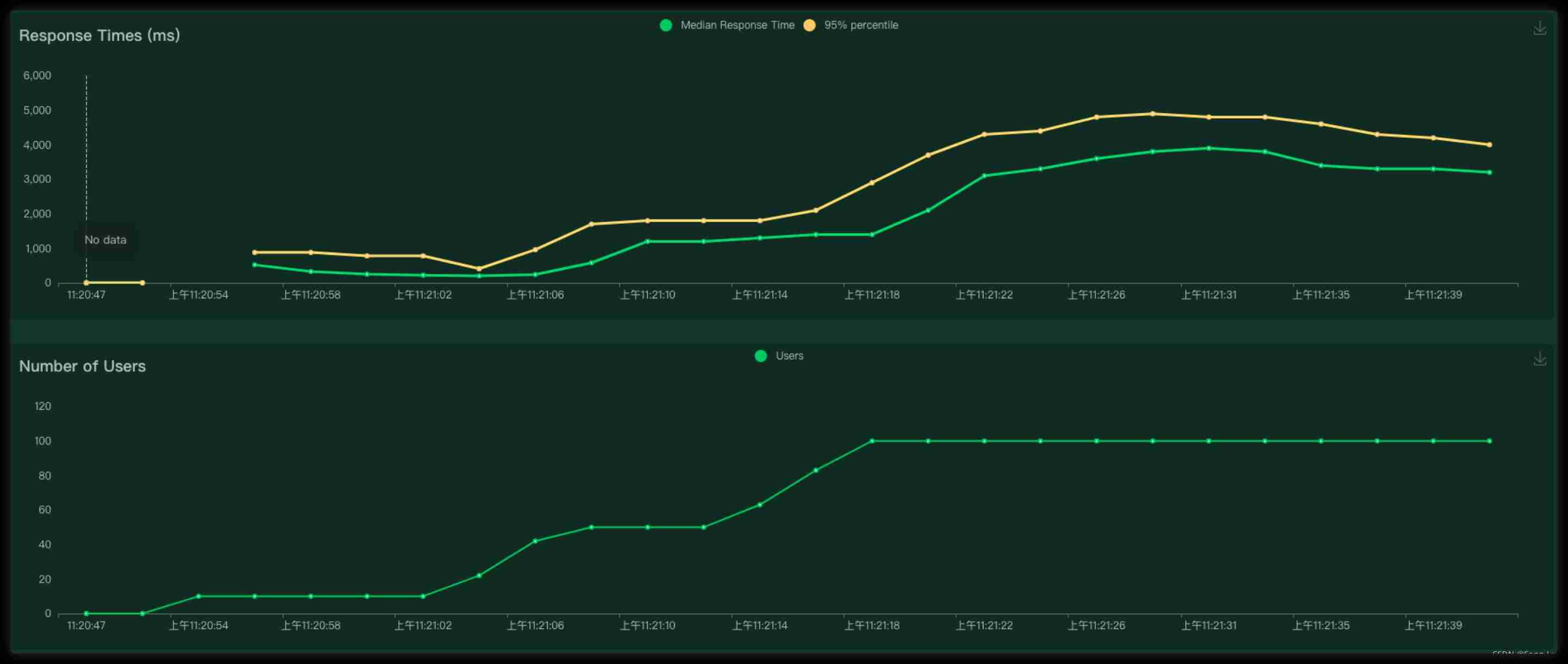Click the 3,000 y-axis label
1568x664 pixels.
click(37, 179)
